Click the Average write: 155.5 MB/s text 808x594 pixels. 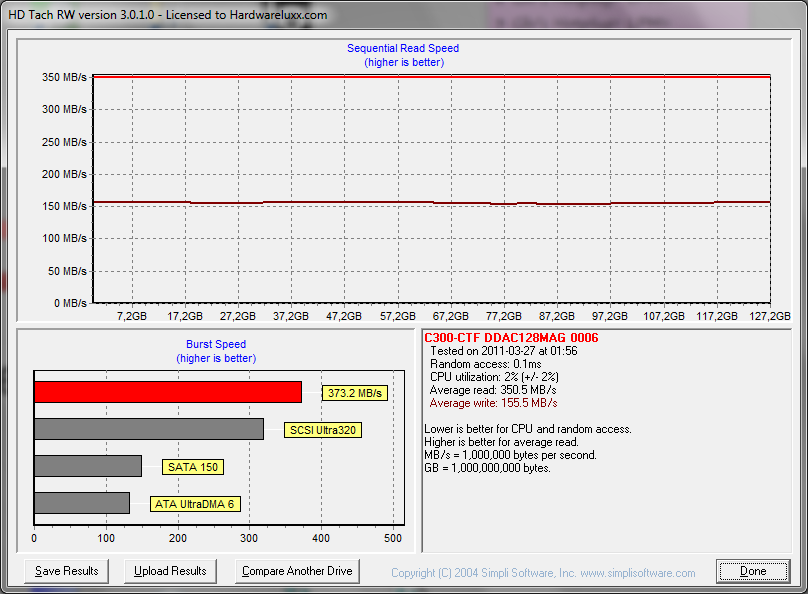tap(494, 403)
